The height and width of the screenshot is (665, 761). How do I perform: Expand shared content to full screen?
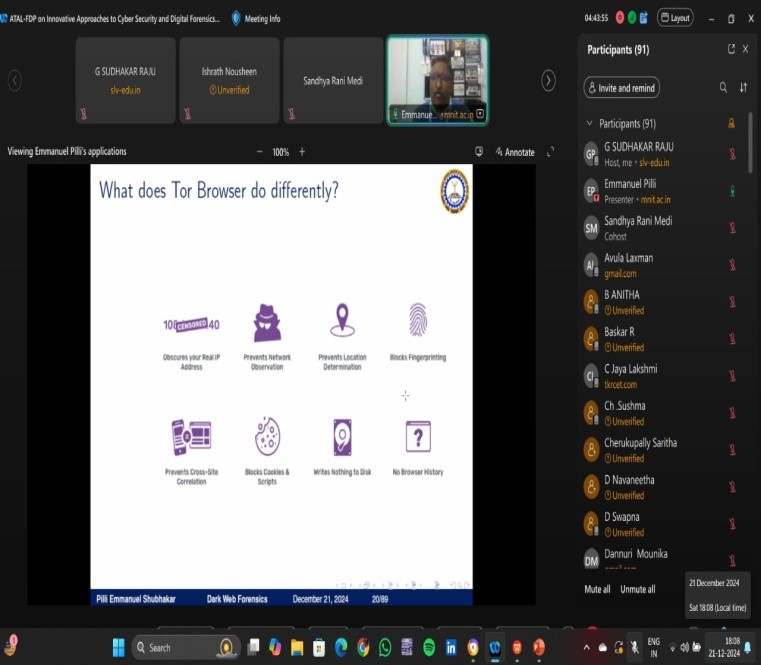pos(550,152)
